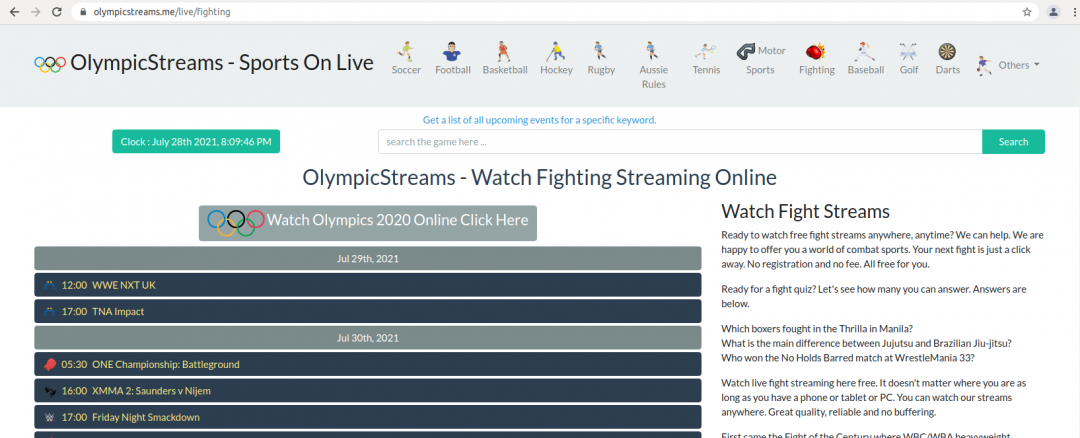Open the Motor Sports menu item

click(761, 60)
